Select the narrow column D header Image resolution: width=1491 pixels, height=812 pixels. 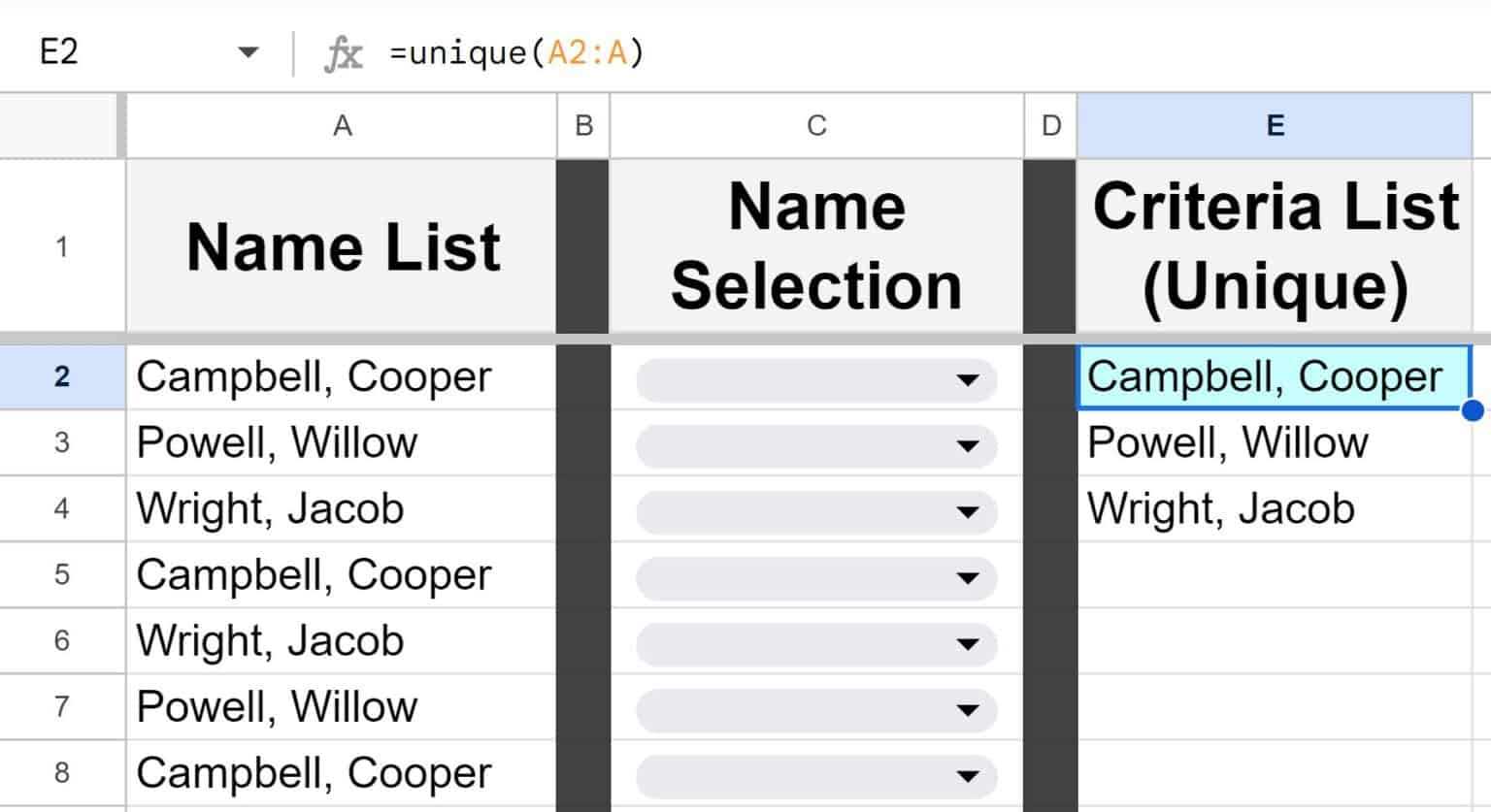click(1050, 126)
